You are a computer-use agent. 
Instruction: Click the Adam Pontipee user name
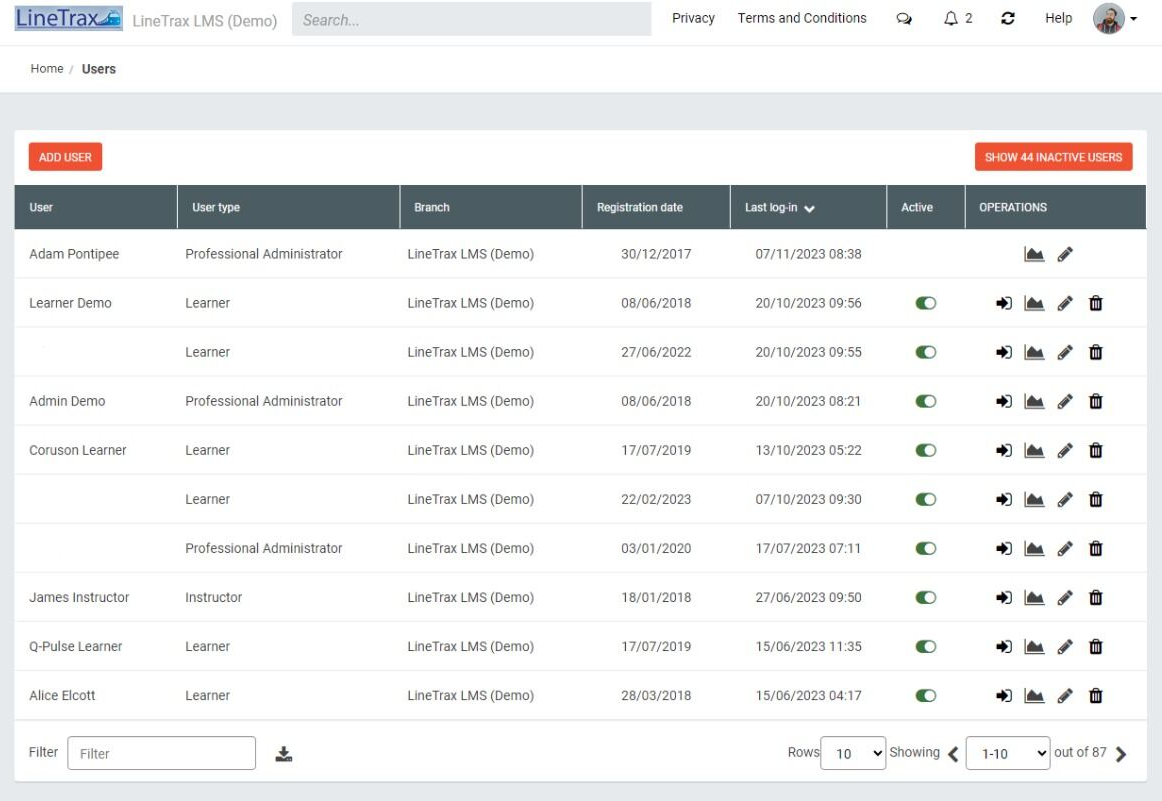click(74, 254)
